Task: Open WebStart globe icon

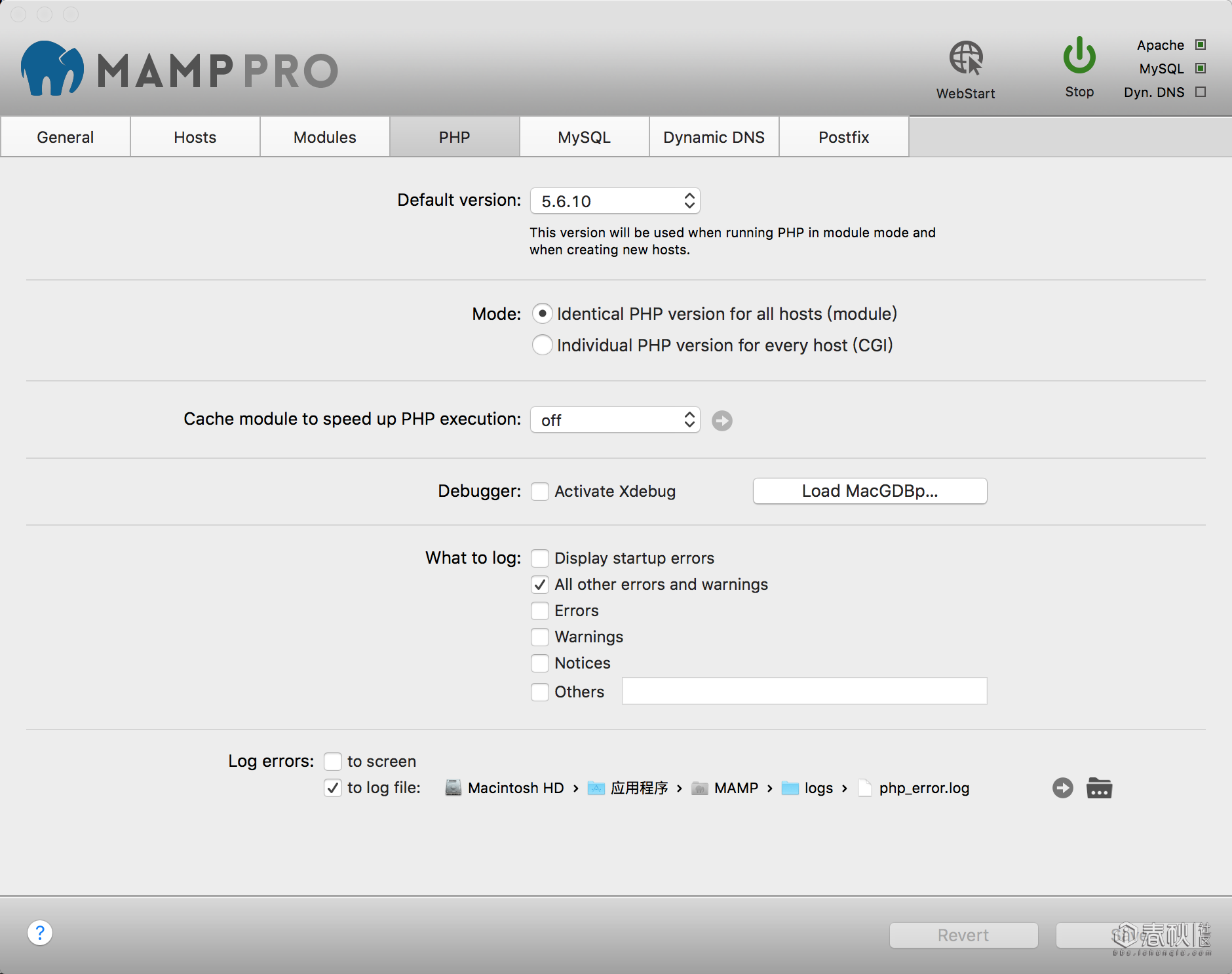Action: [966, 58]
